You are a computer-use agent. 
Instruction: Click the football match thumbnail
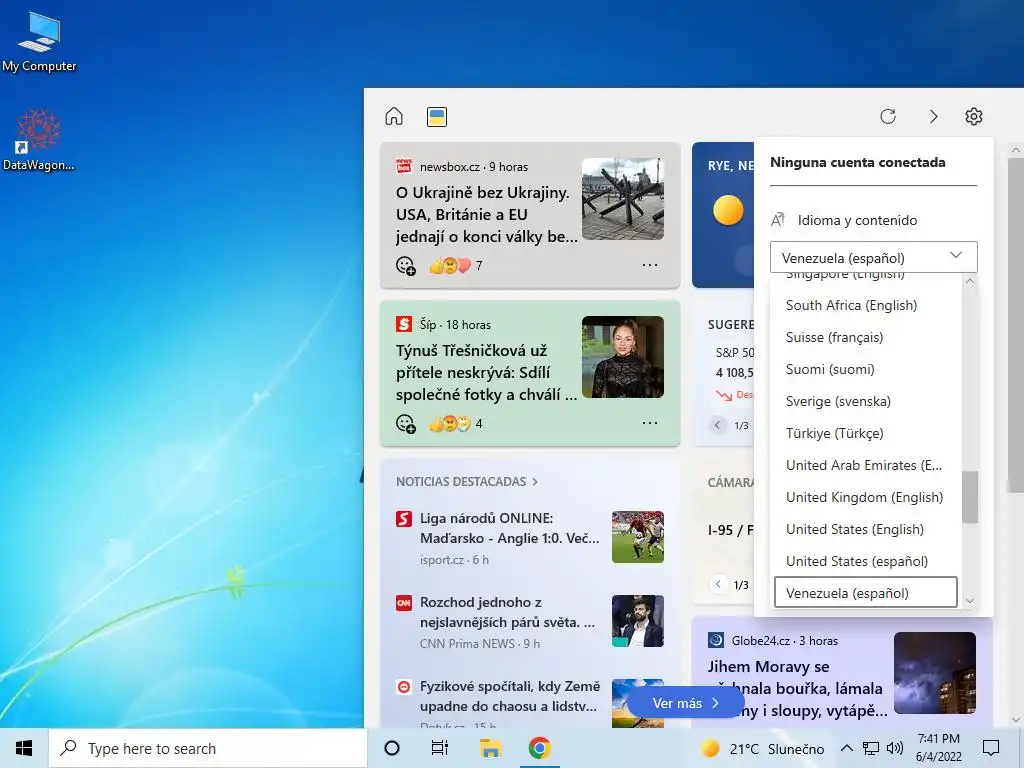point(637,537)
